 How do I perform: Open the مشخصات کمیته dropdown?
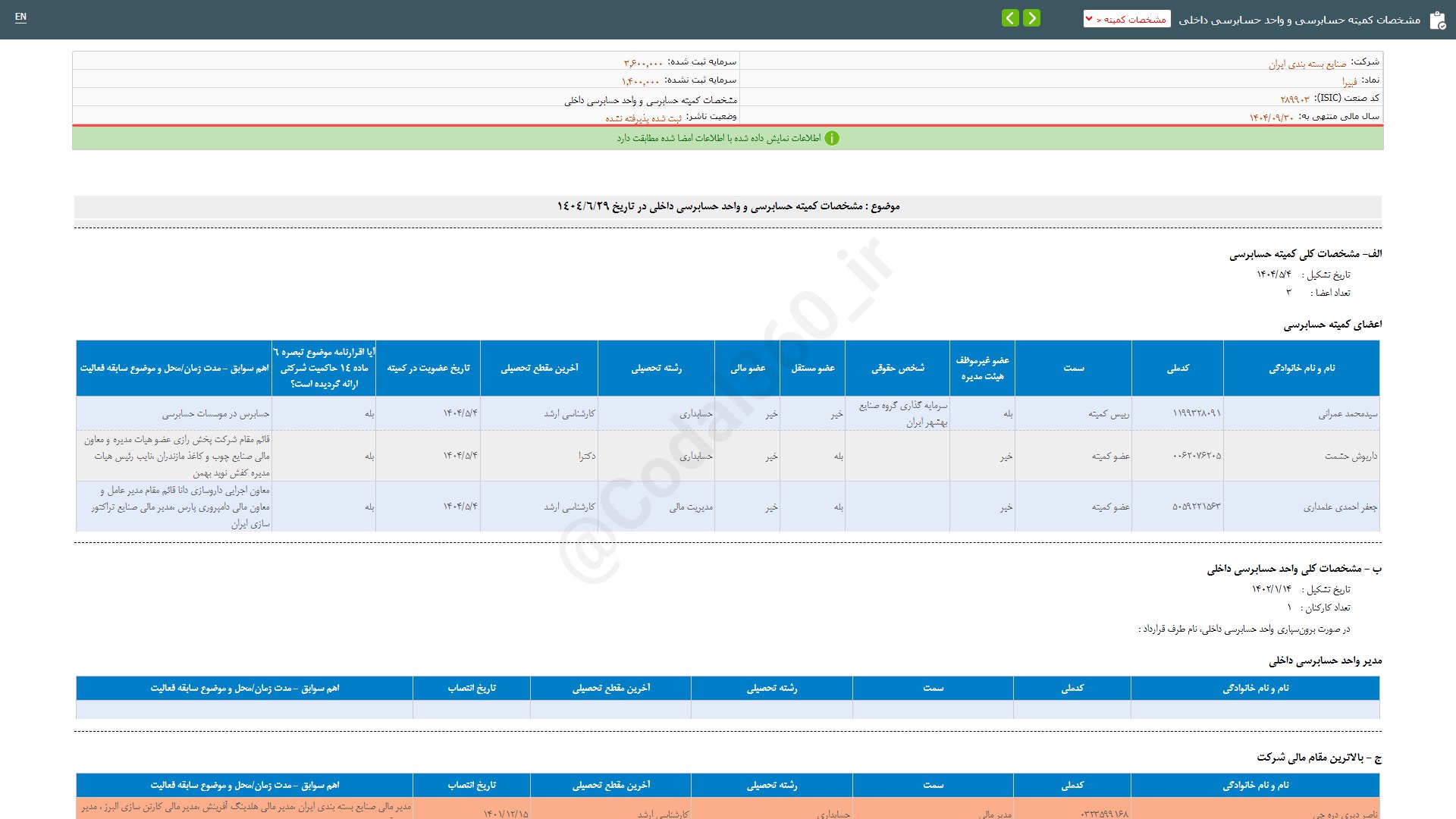coord(1127,19)
